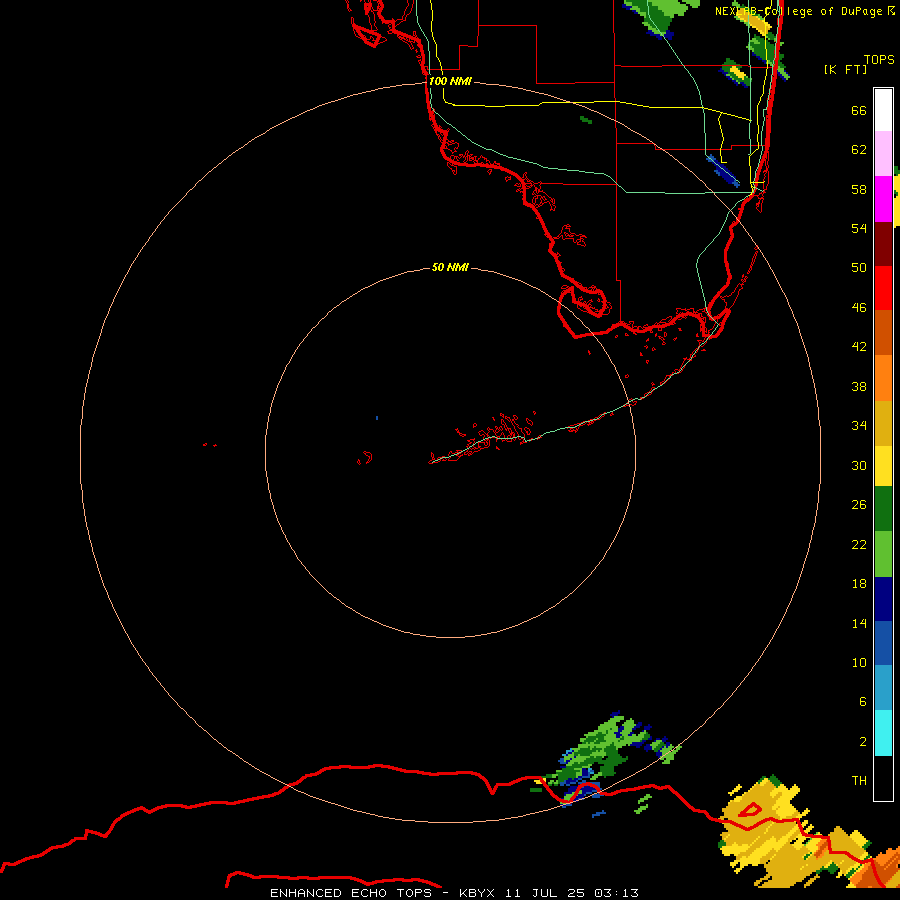Viewport: 900px width, 900px height.
Task: Click the '100 NMI' range ring label
Action: [450, 81]
